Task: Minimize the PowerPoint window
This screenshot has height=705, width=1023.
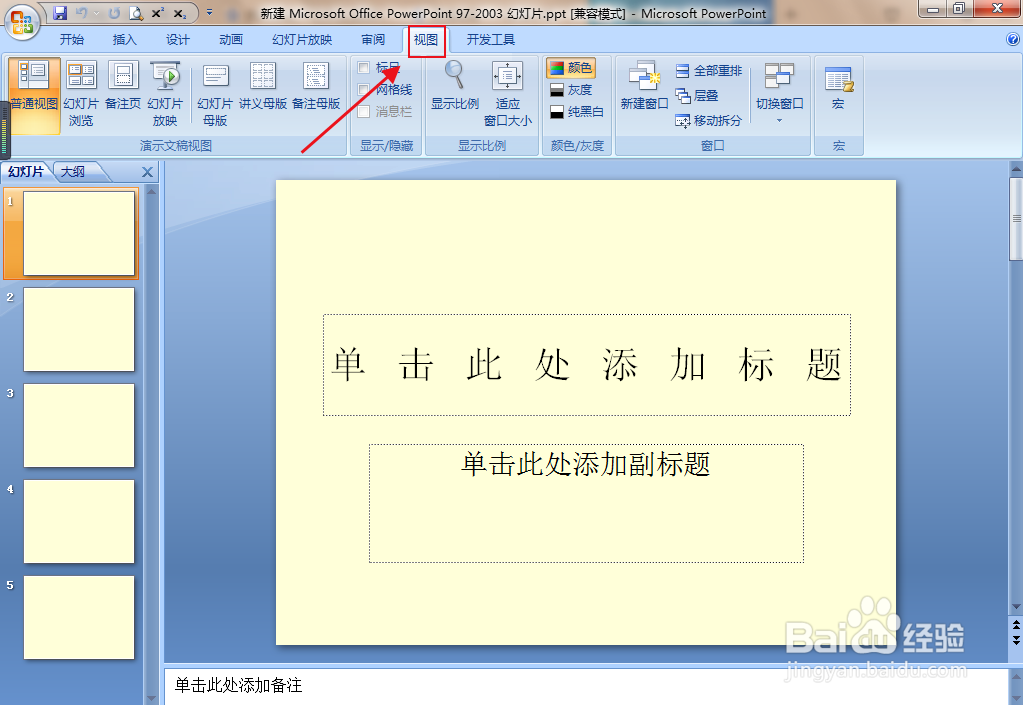Action: 934,8
